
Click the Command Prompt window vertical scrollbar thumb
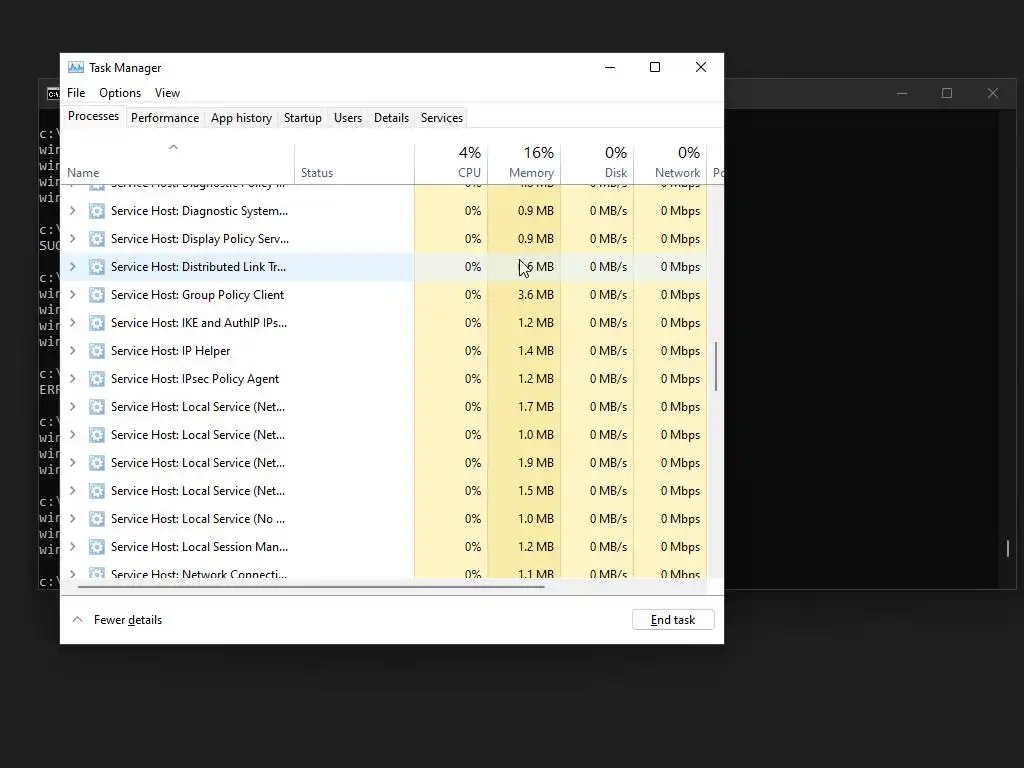click(1008, 548)
